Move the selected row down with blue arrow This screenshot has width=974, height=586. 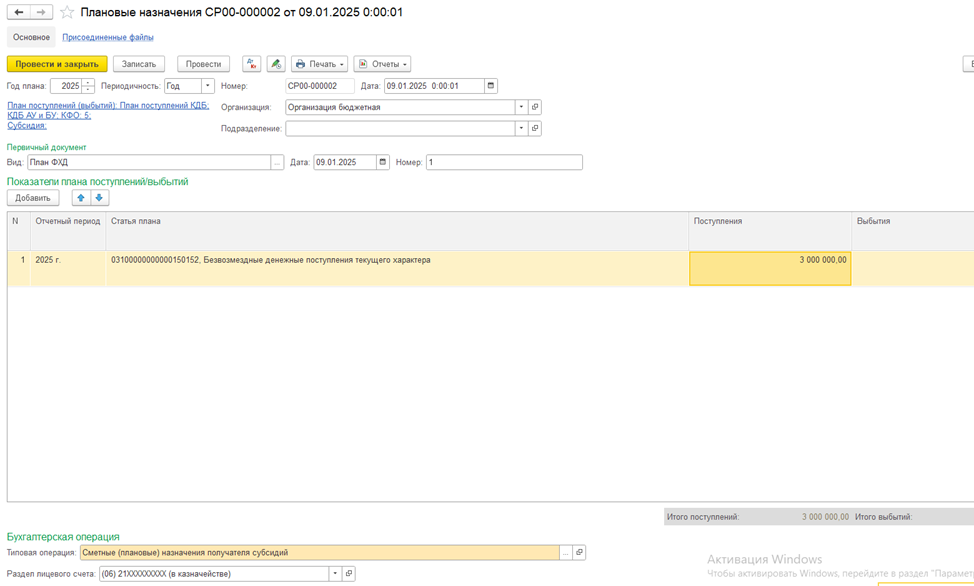point(99,198)
